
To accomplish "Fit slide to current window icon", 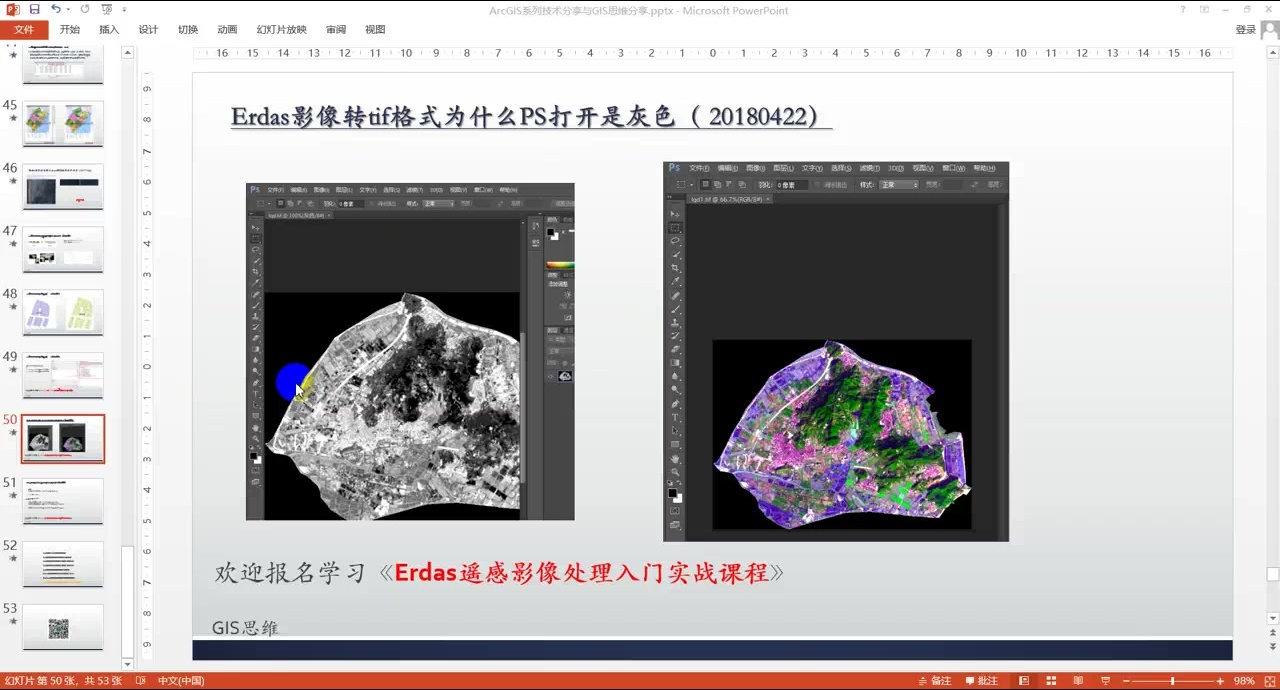I will click(1269, 681).
